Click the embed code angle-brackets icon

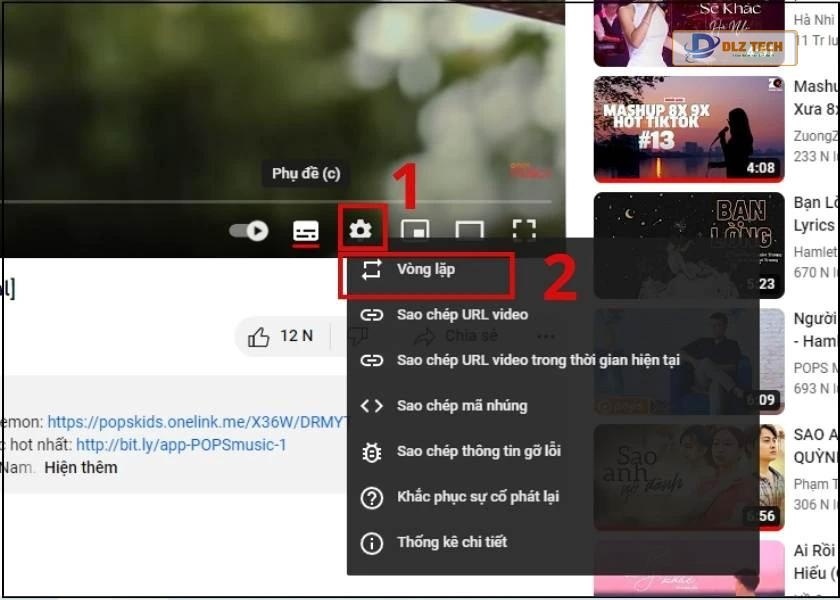(374, 406)
